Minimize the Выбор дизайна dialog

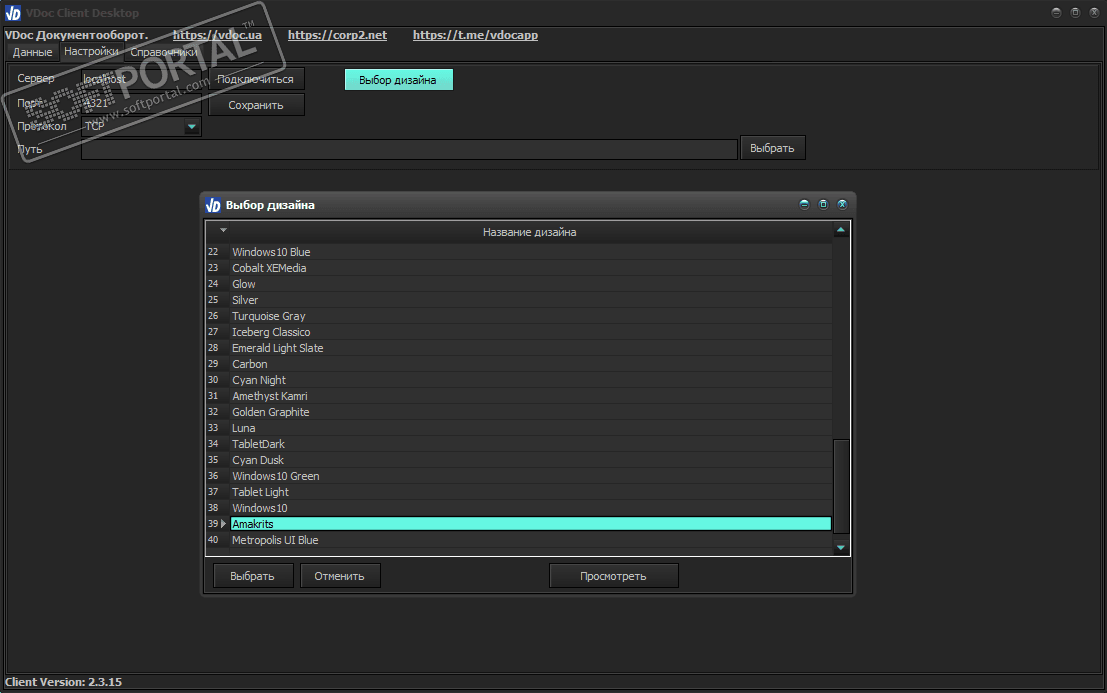click(804, 205)
